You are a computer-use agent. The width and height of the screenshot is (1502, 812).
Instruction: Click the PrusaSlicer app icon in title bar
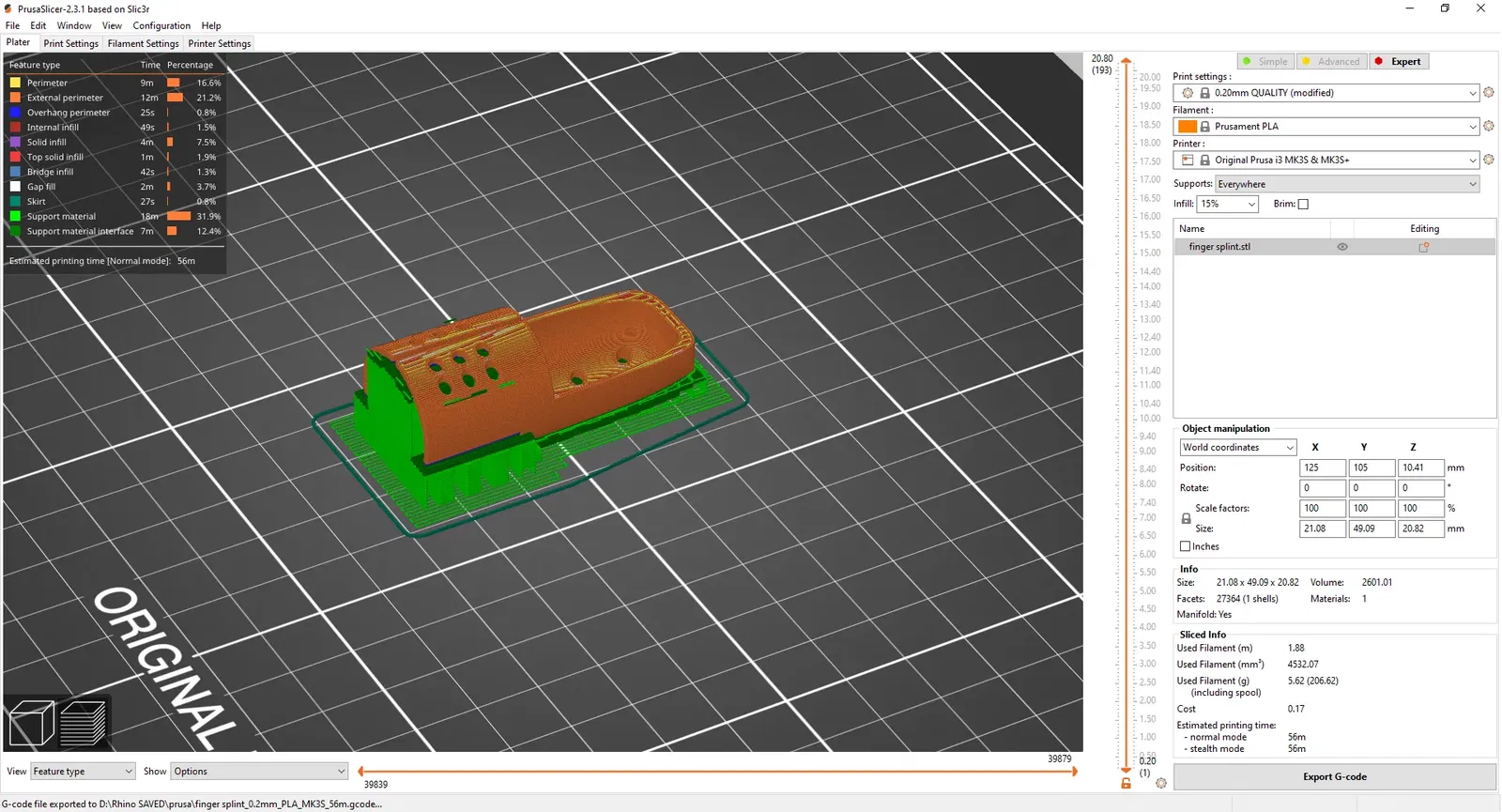[x=8, y=8]
